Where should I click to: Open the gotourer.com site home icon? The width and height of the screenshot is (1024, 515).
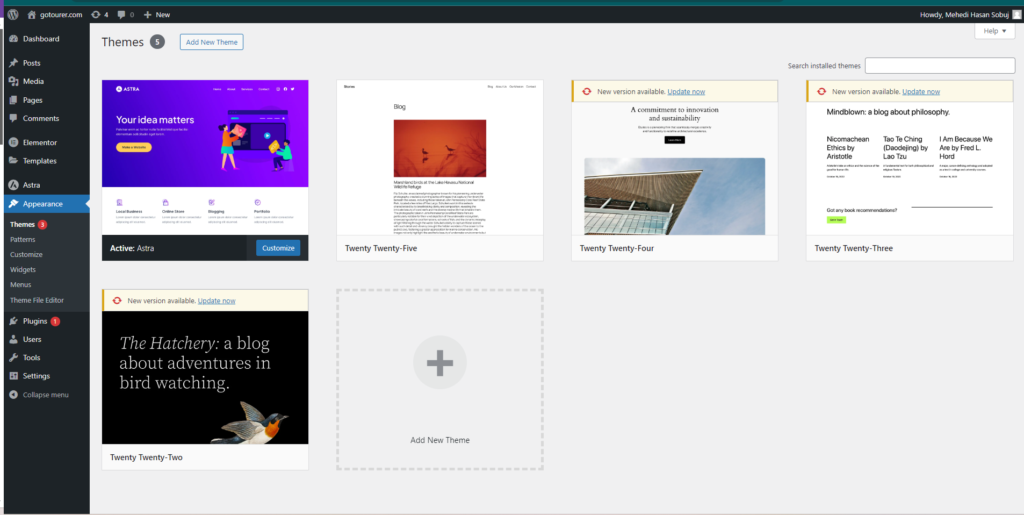[x=31, y=14]
